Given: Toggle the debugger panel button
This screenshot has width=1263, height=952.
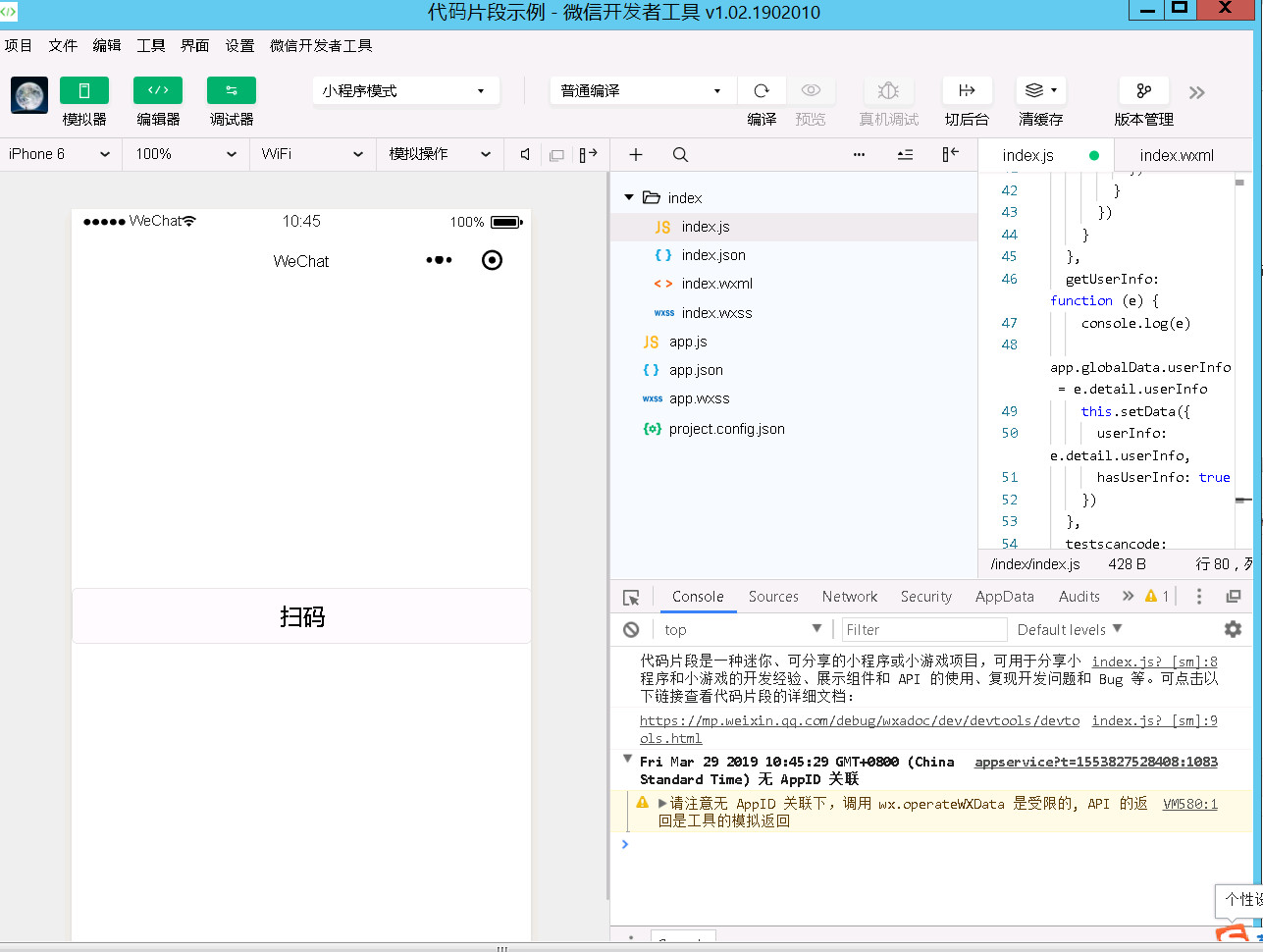Looking at the screenshot, I should (232, 90).
